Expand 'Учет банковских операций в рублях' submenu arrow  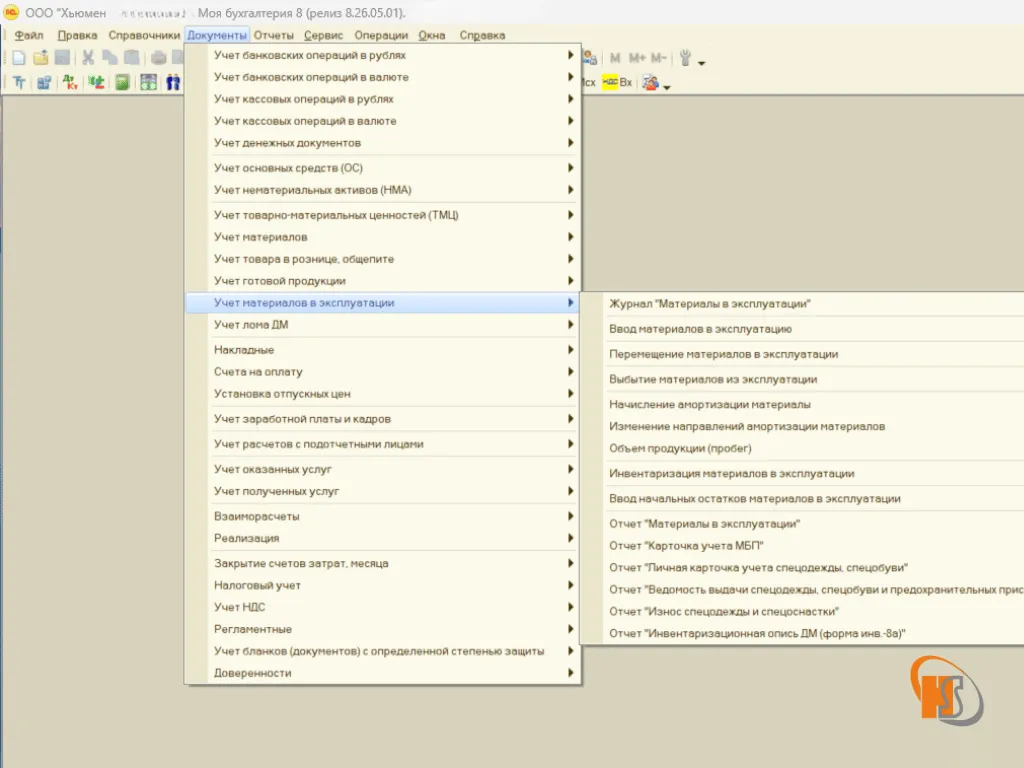tap(570, 55)
